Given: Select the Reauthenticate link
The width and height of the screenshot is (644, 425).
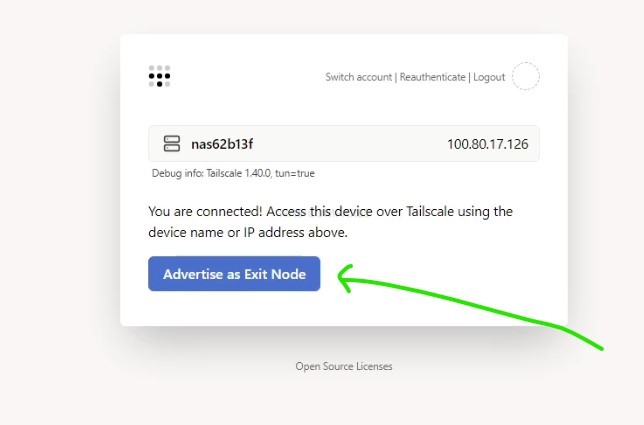Looking at the screenshot, I should [432, 77].
